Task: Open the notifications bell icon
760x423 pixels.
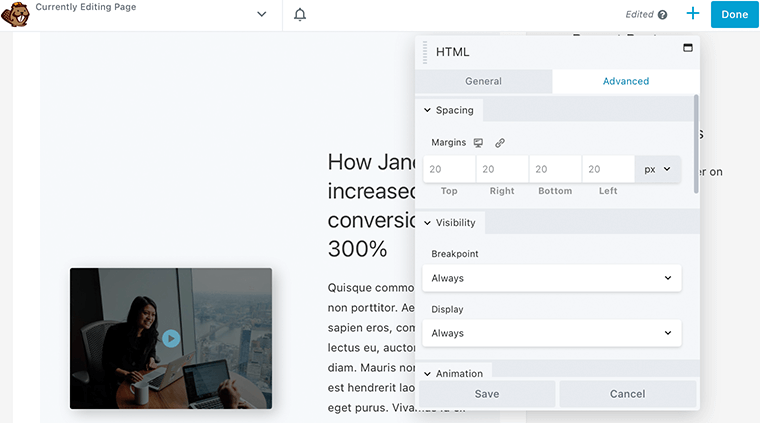Action: click(x=300, y=15)
